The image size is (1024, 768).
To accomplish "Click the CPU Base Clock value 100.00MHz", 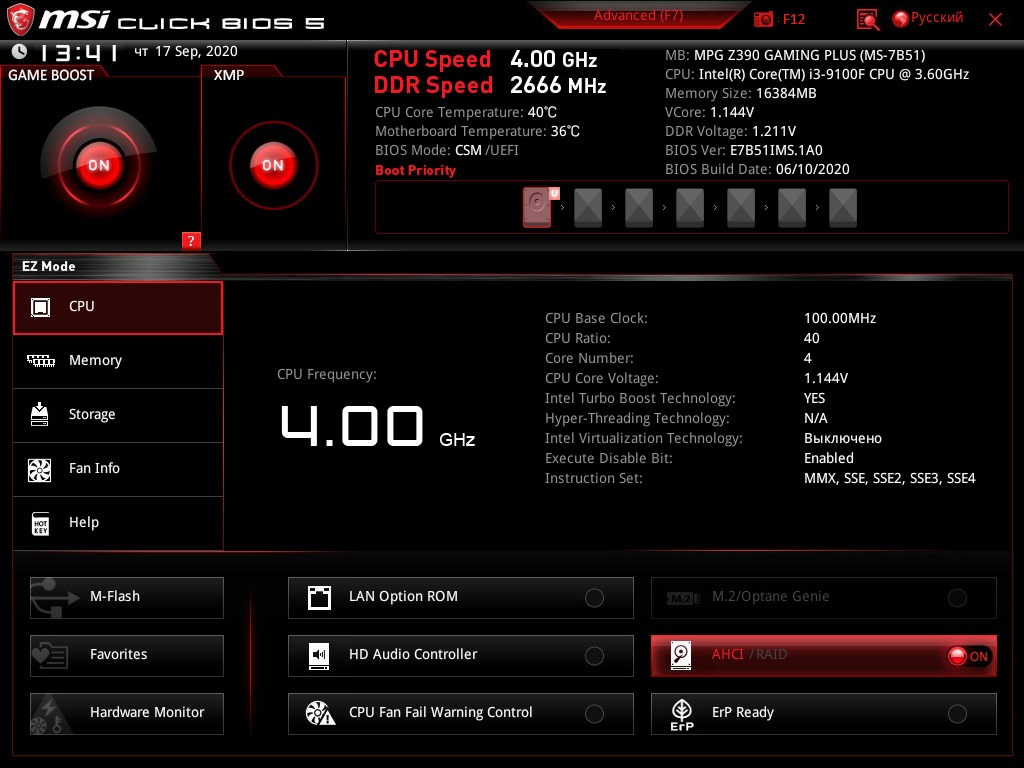I will (840, 318).
